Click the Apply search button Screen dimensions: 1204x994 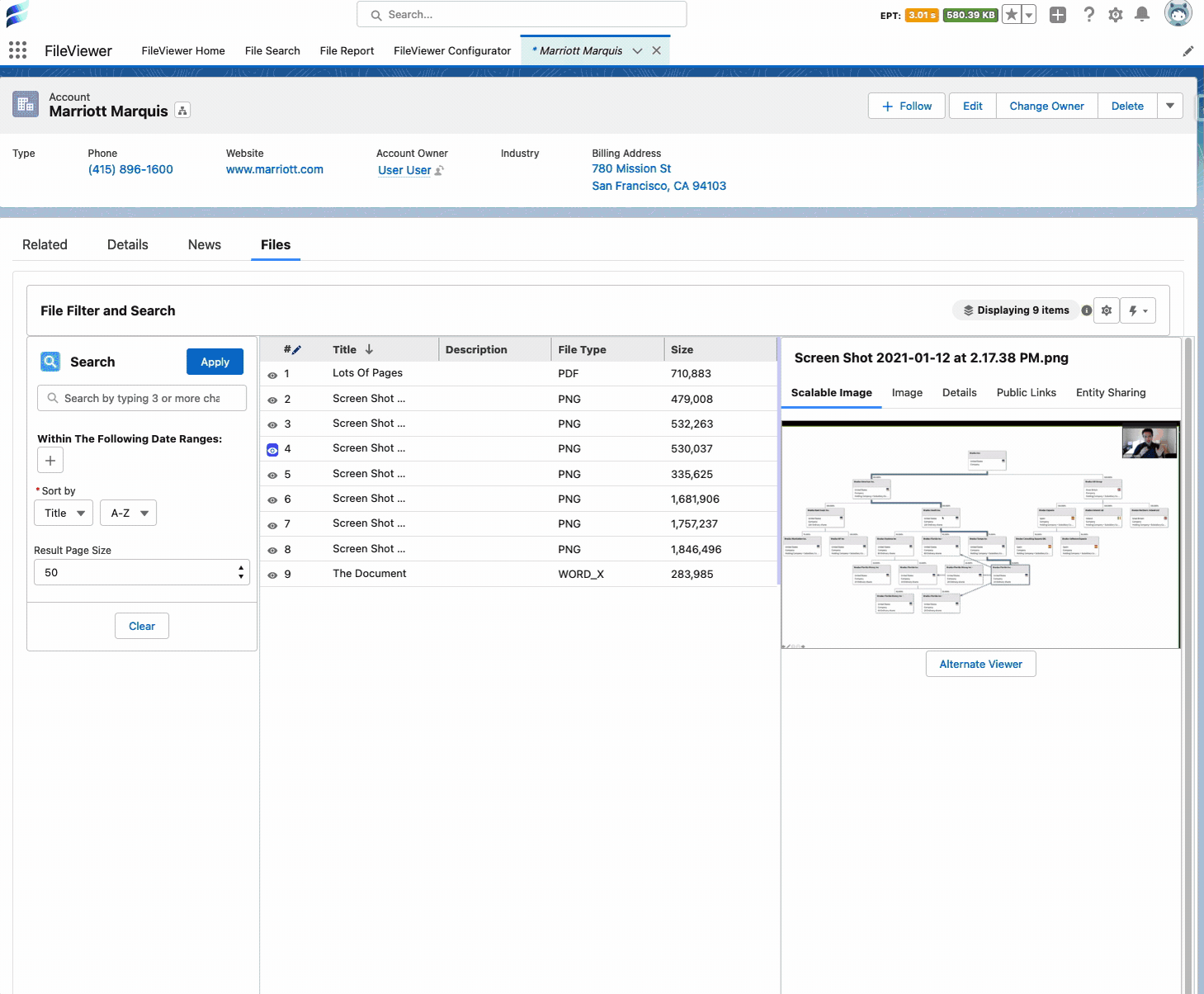pyautogui.click(x=215, y=362)
